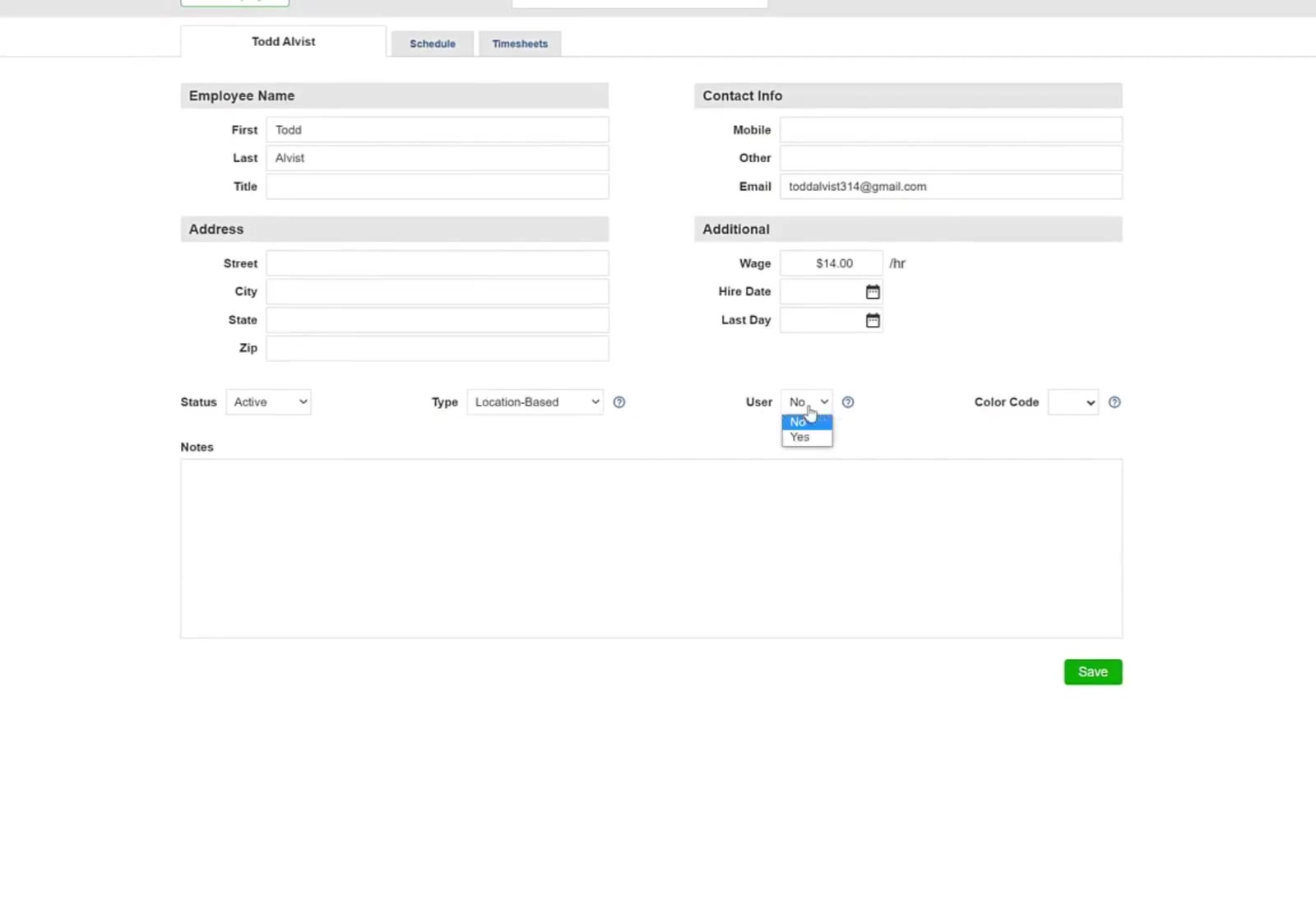Click the Other phone field
1316x915 pixels.
pos(951,158)
